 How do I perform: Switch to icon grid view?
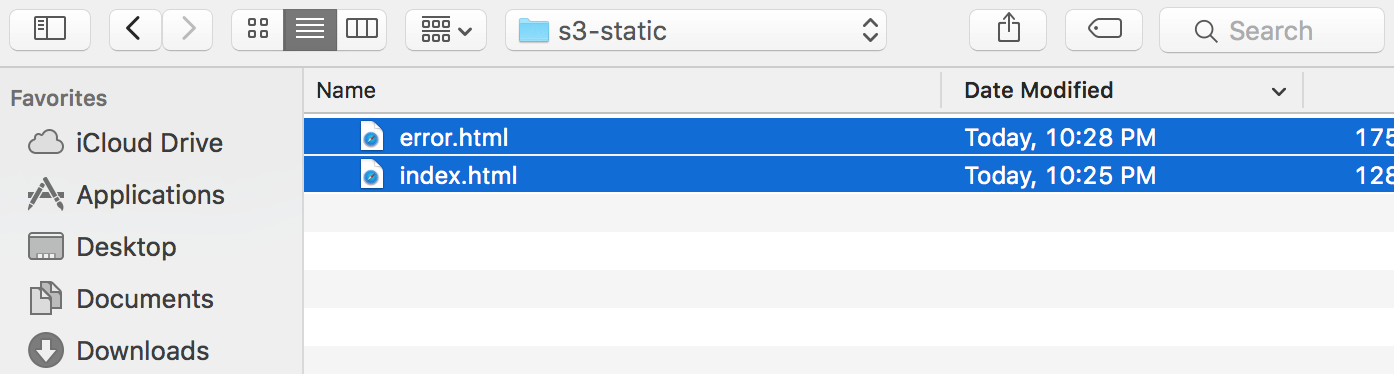click(257, 30)
